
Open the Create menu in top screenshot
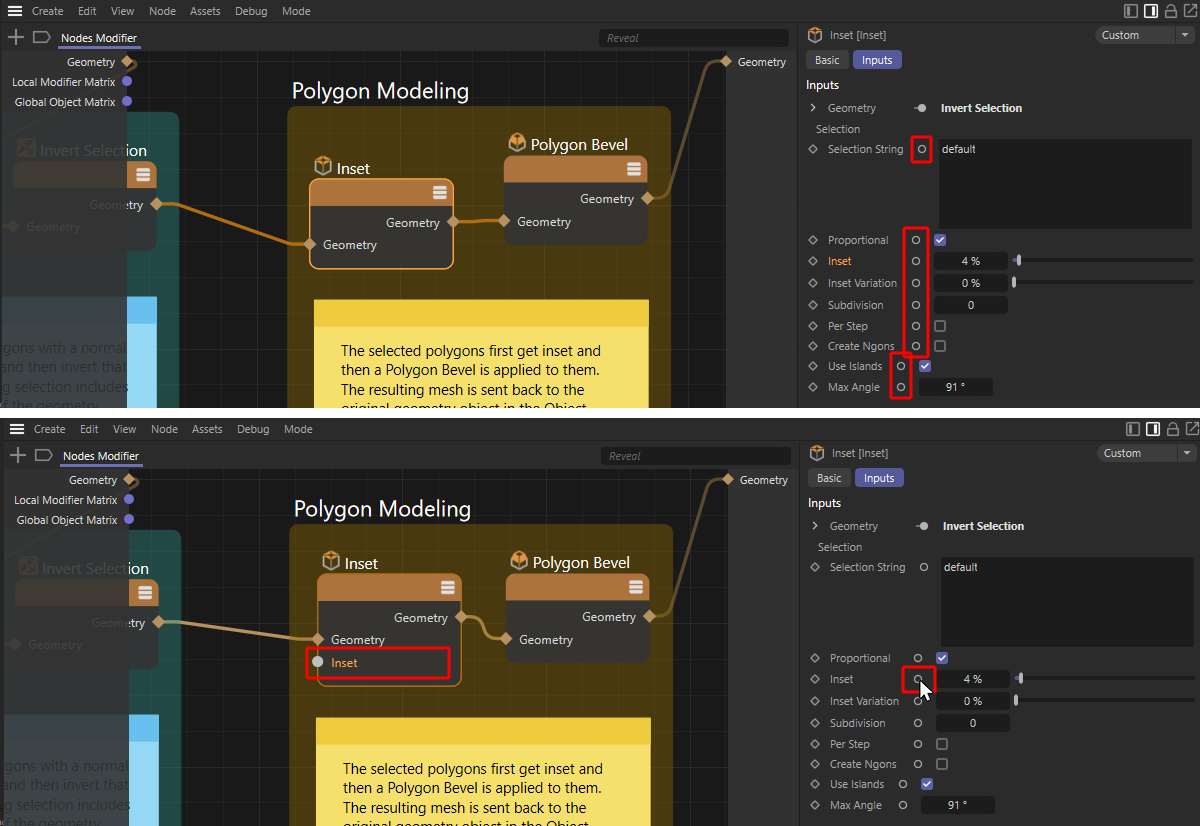tap(48, 11)
